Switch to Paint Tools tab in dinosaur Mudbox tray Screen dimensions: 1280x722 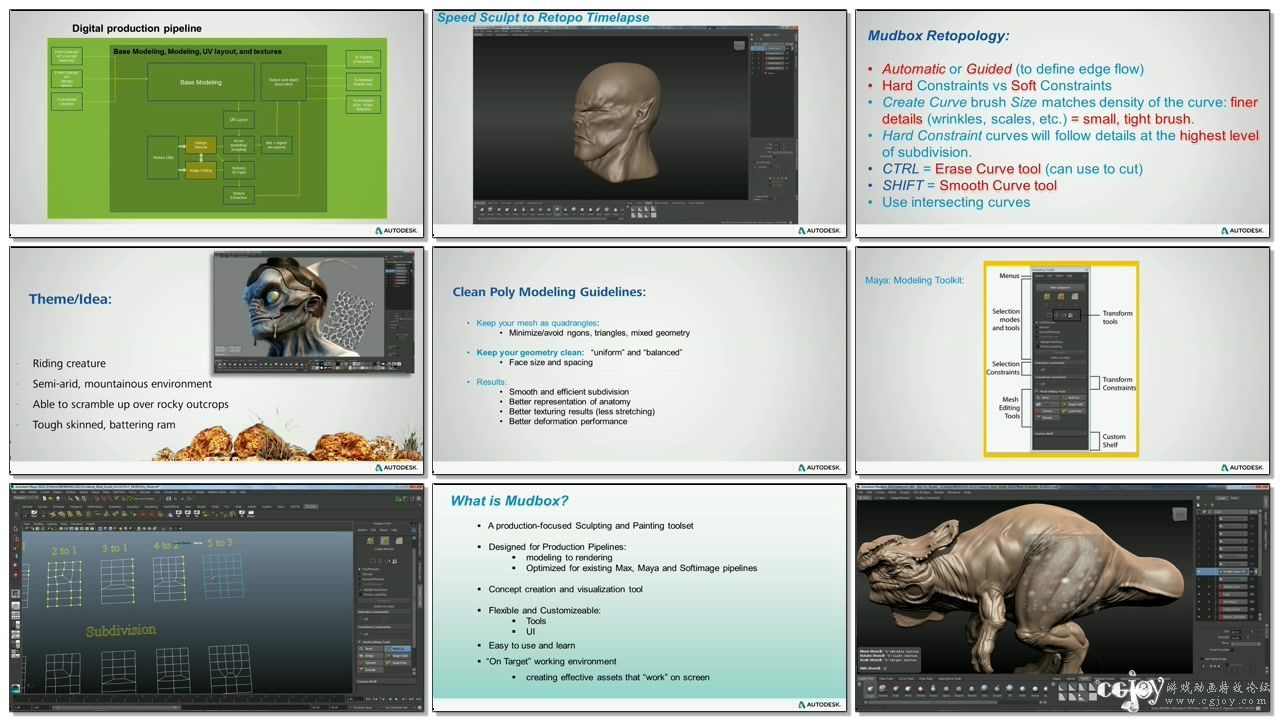[886, 679]
